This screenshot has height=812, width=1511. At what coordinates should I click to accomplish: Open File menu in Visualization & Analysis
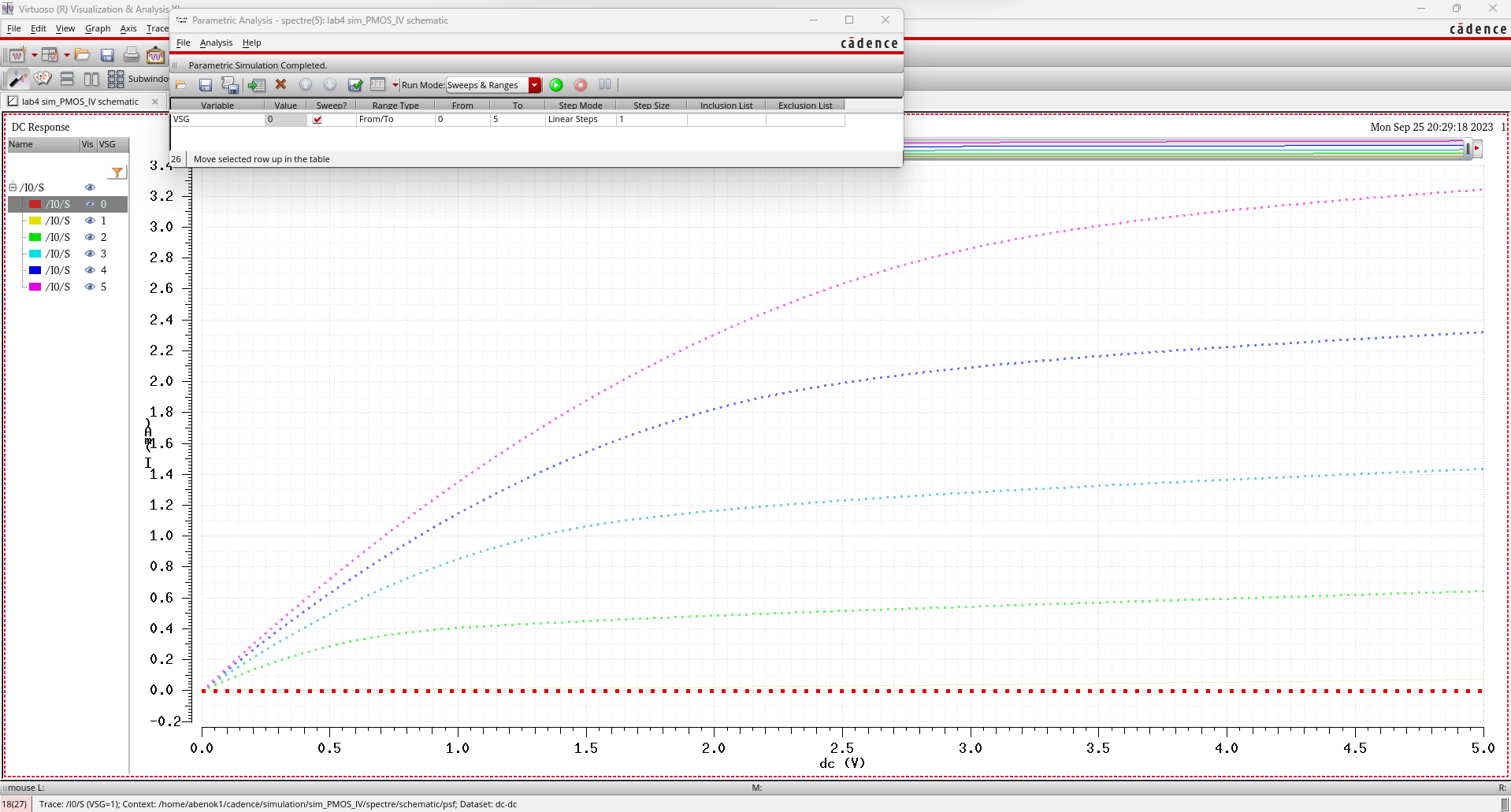(x=14, y=28)
